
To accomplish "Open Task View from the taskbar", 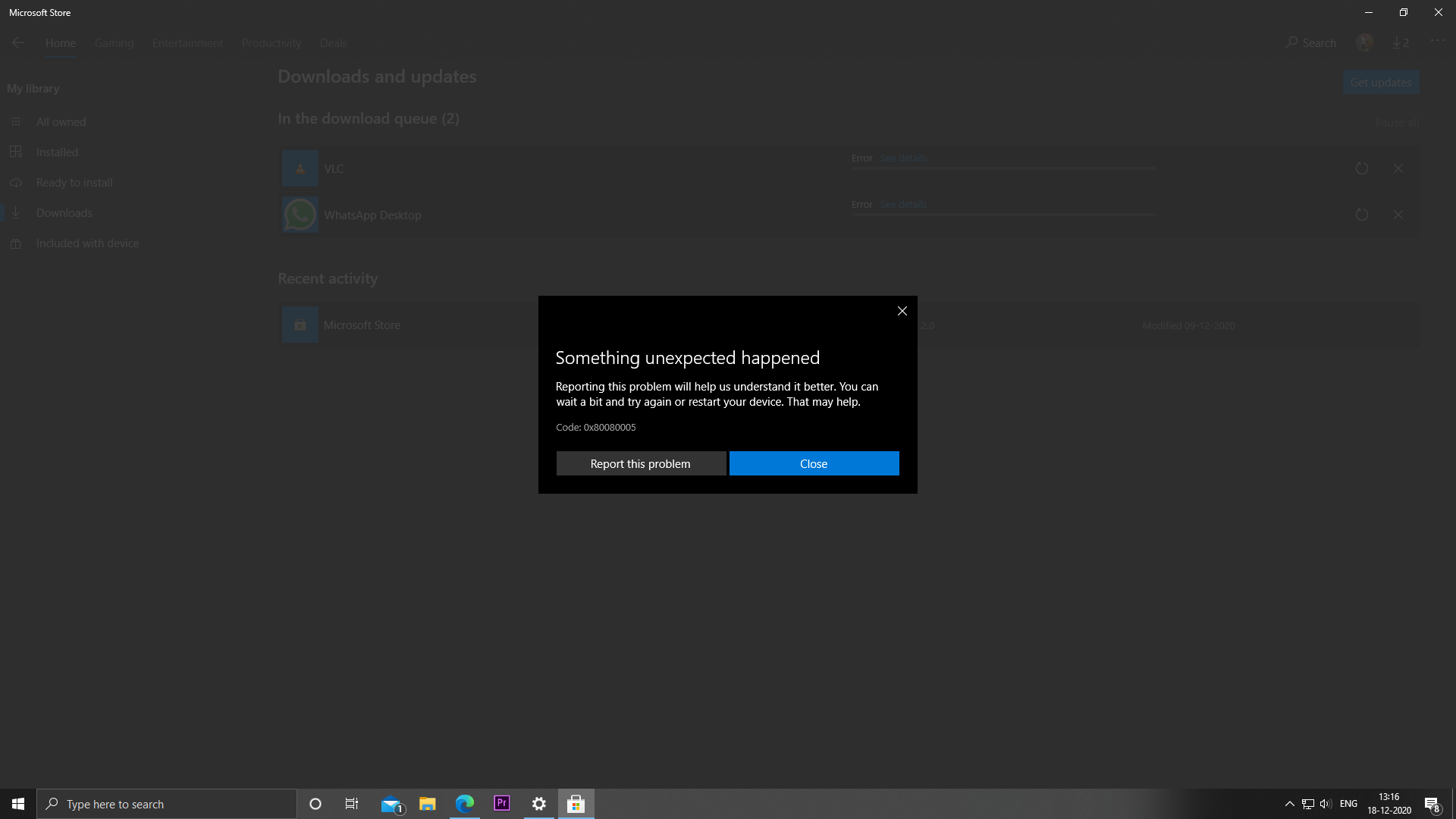I will click(x=352, y=804).
